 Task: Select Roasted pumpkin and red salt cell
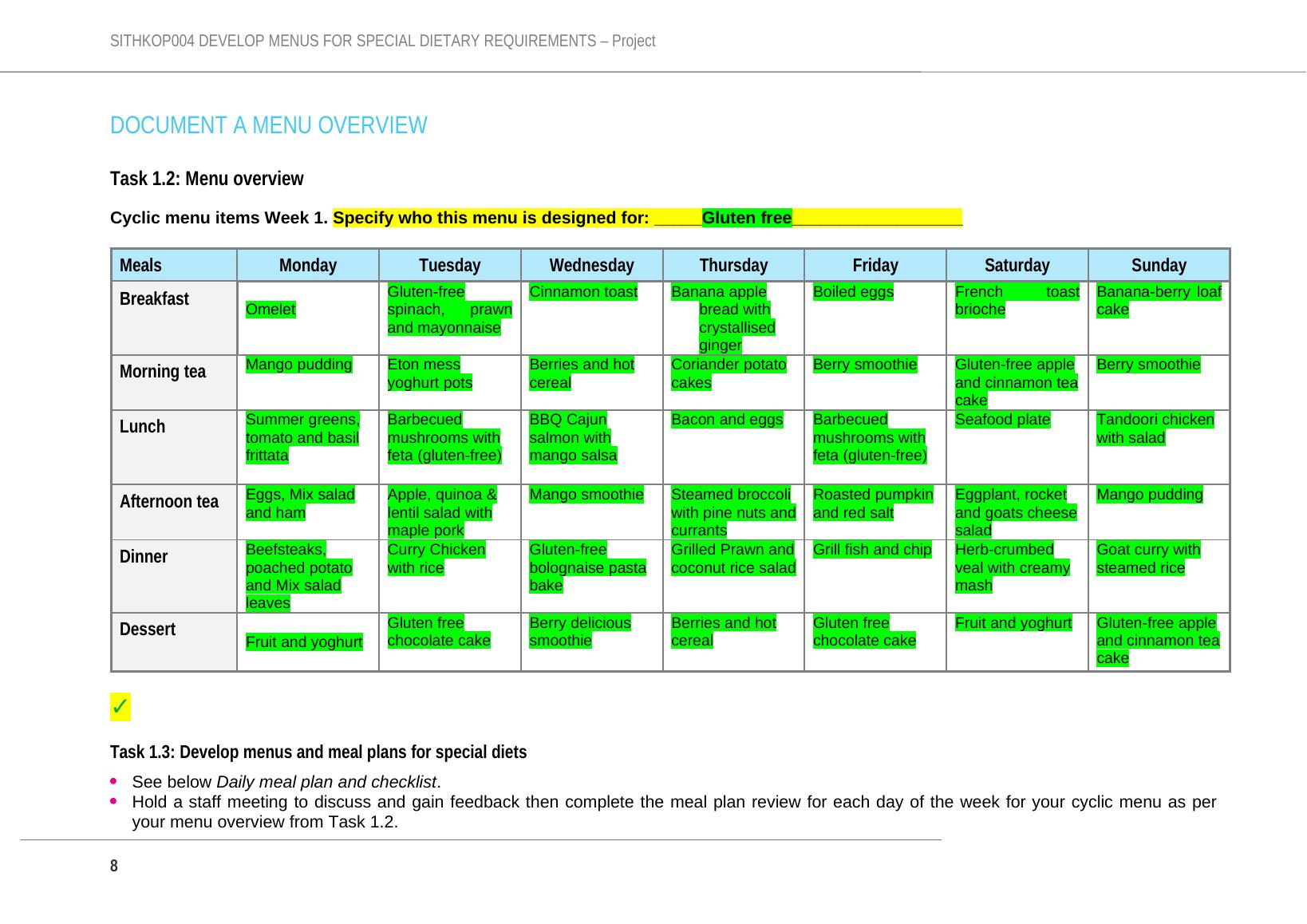tap(872, 503)
